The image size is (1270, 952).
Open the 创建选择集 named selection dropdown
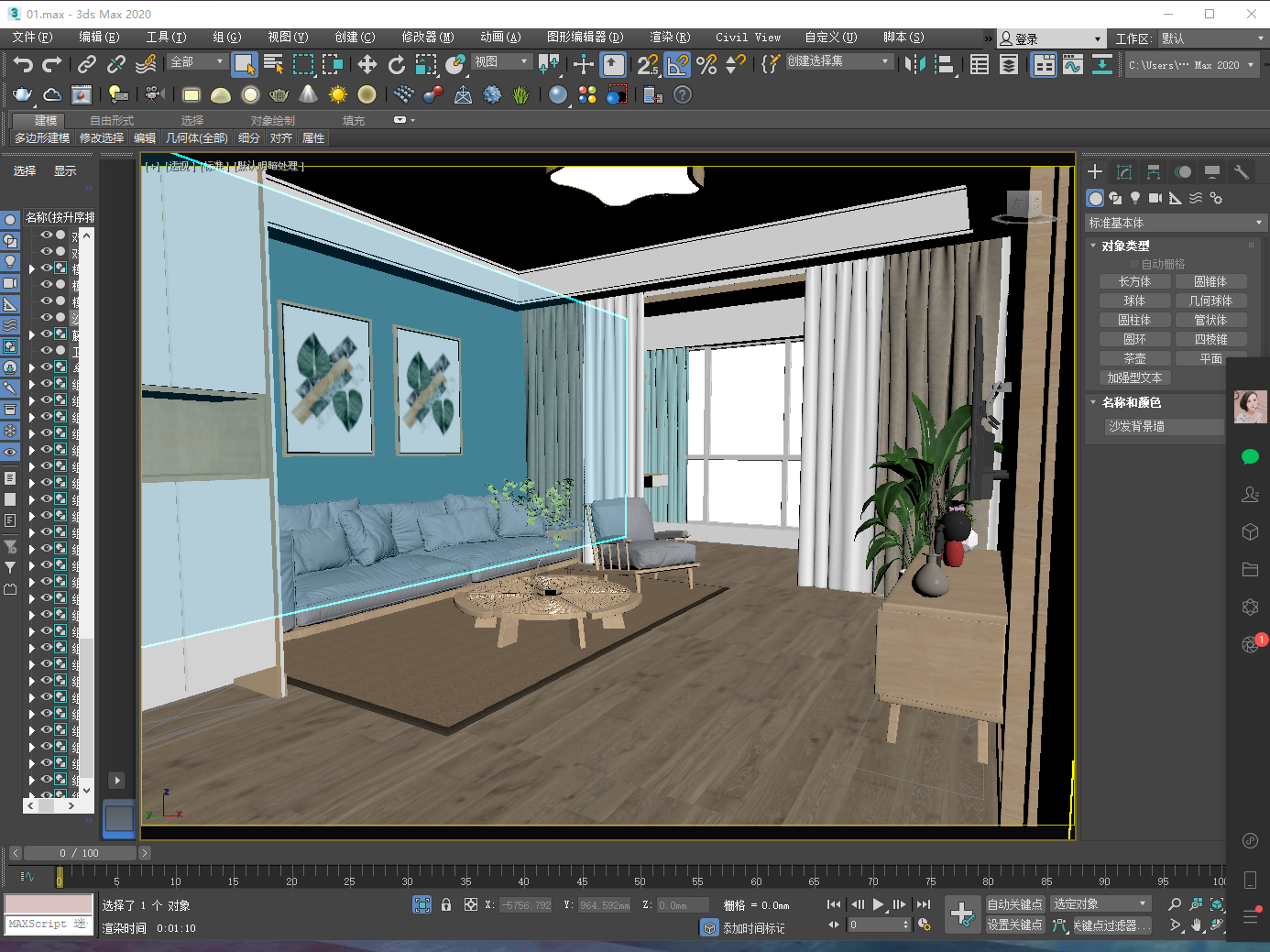coord(838,61)
